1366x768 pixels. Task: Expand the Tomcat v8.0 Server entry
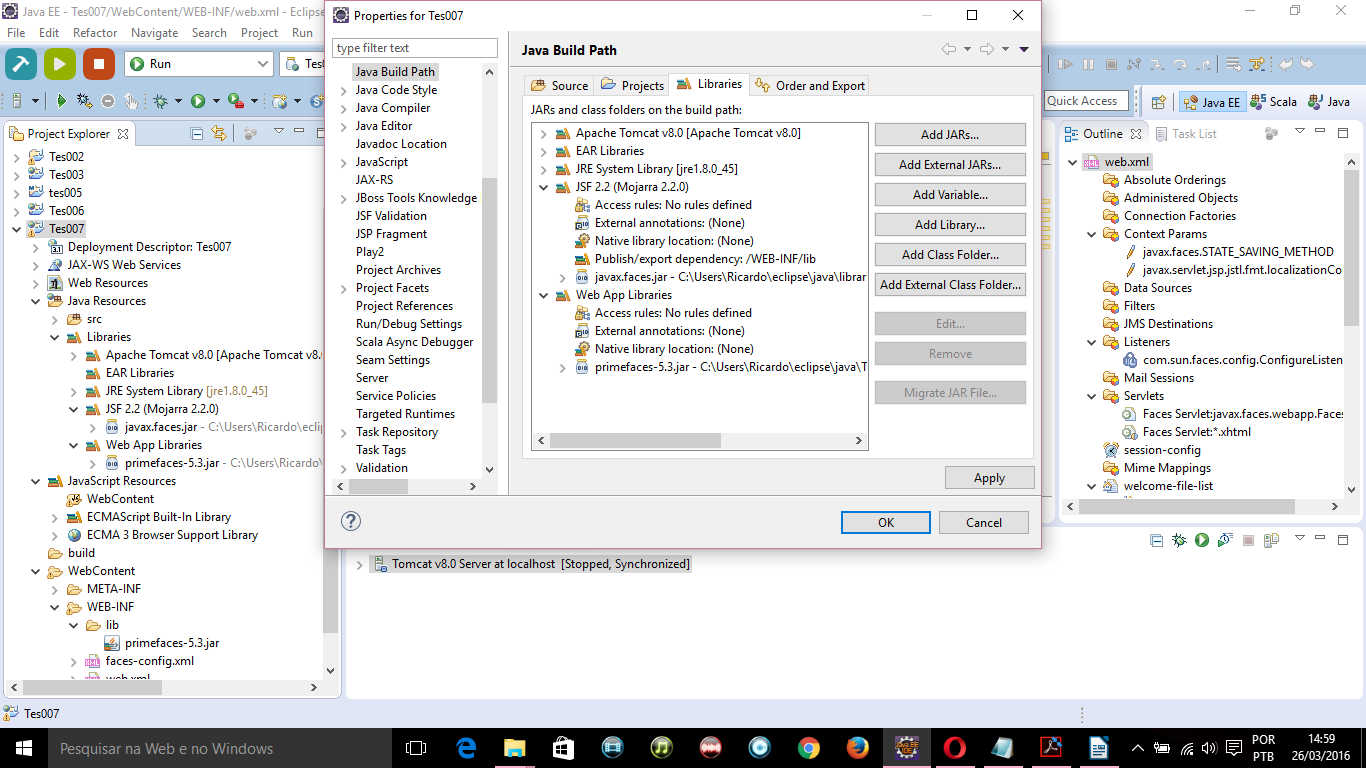click(x=359, y=564)
